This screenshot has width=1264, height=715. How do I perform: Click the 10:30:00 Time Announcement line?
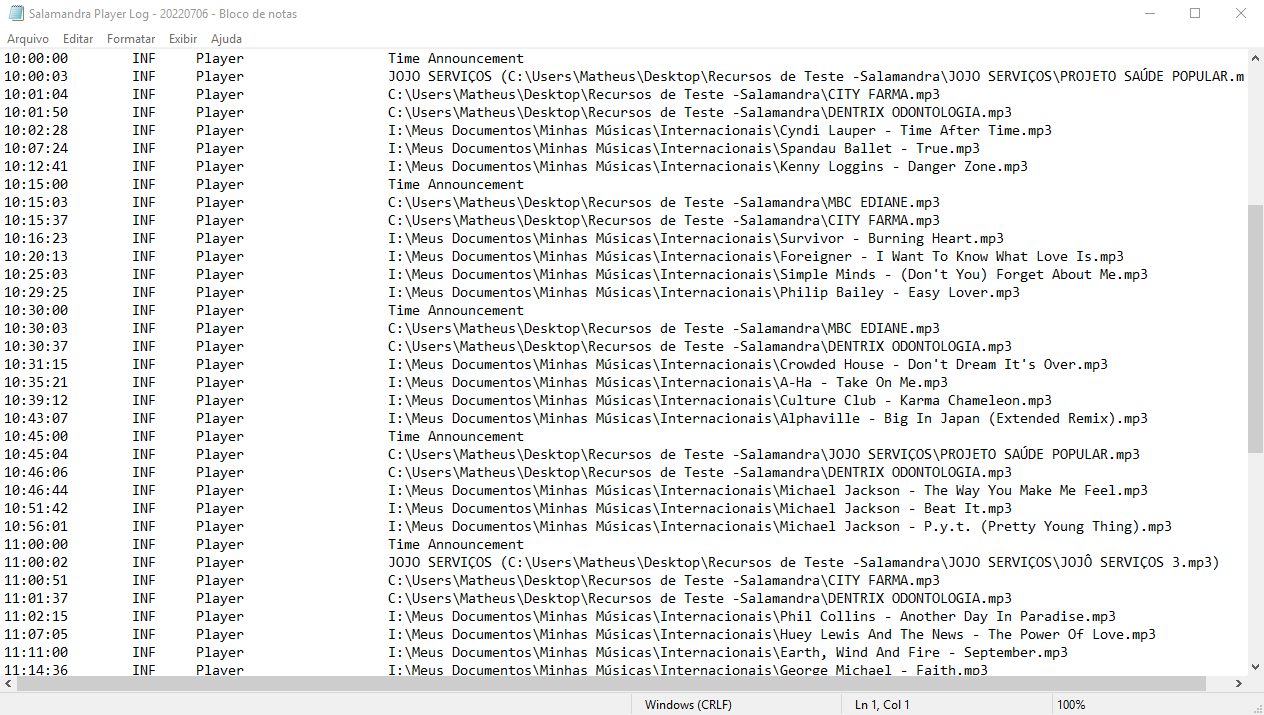[264, 311]
